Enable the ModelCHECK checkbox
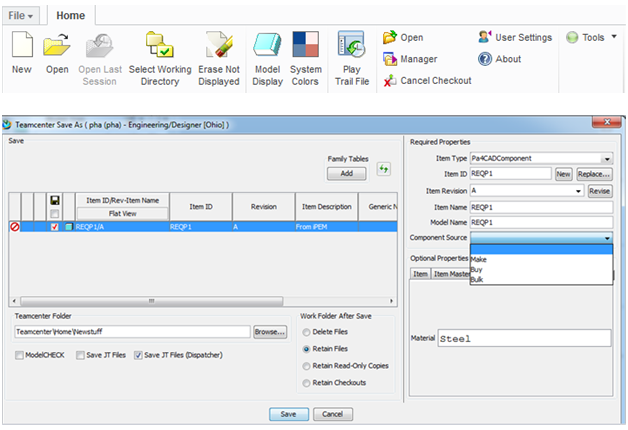Screen dimensions: 628x430 pyautogui.click(x=19, y=355)
